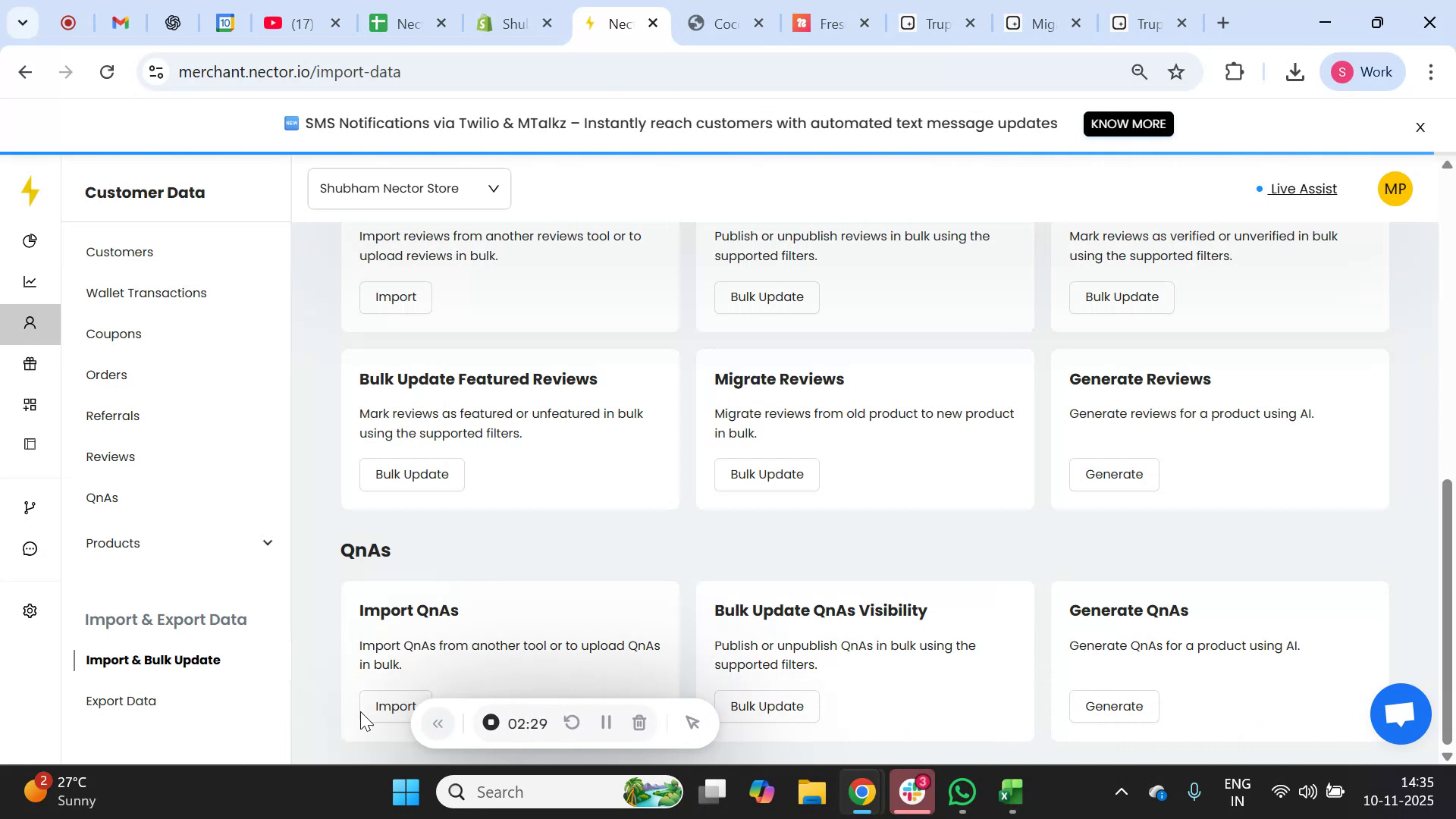Viewport: 1456px width, 819px height.
Task: Open the integrations branch icon in sidebar
Action: [x=30, y=507]
